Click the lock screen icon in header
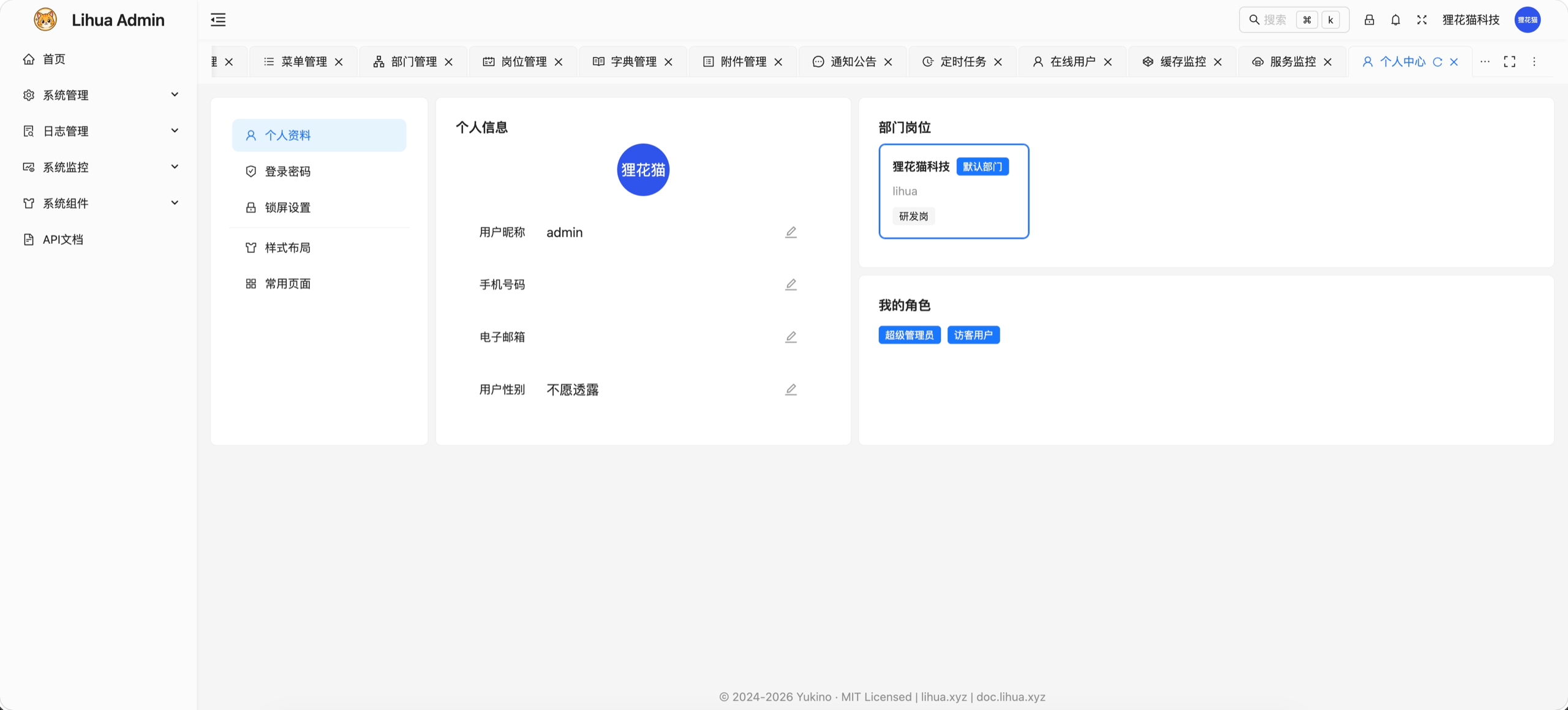Screen dimensions: 1568x710 (x=1369, y=20)
